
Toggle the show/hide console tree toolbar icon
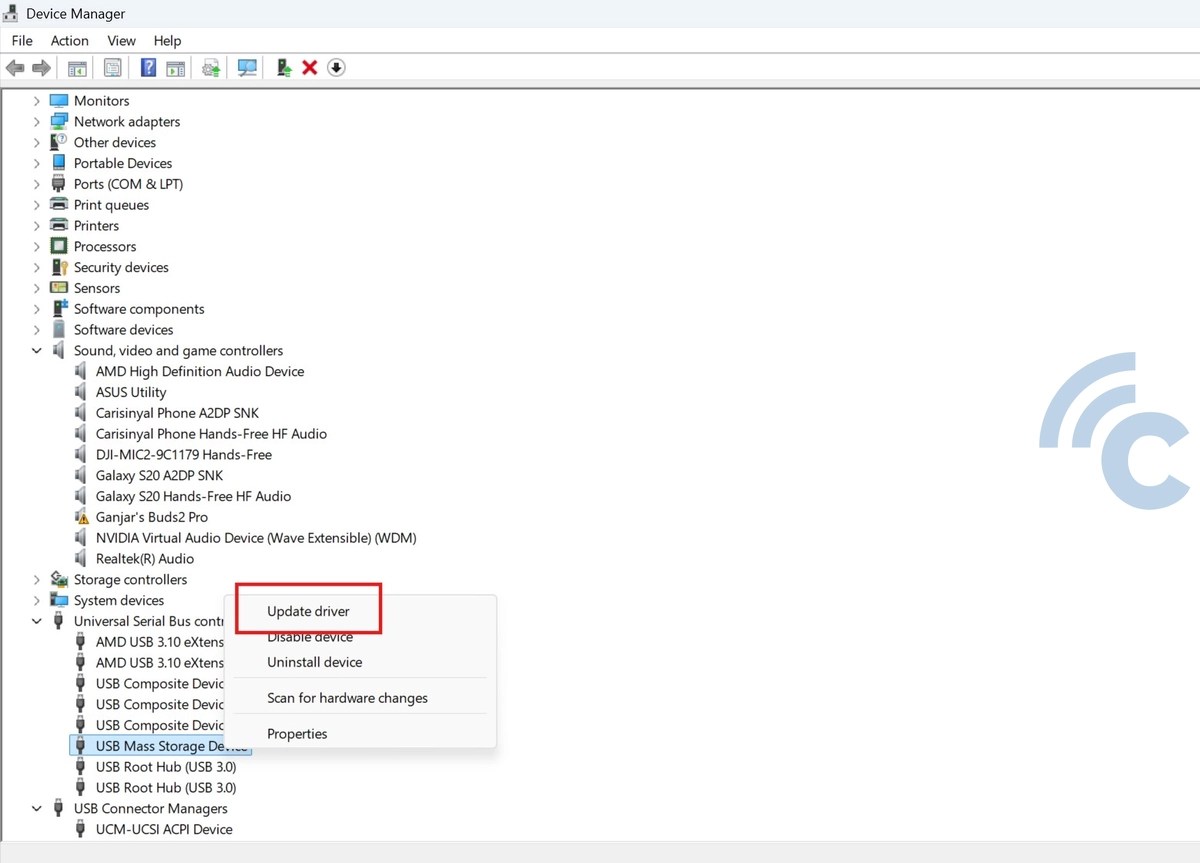pyautogui.click(x=77, y=68)
